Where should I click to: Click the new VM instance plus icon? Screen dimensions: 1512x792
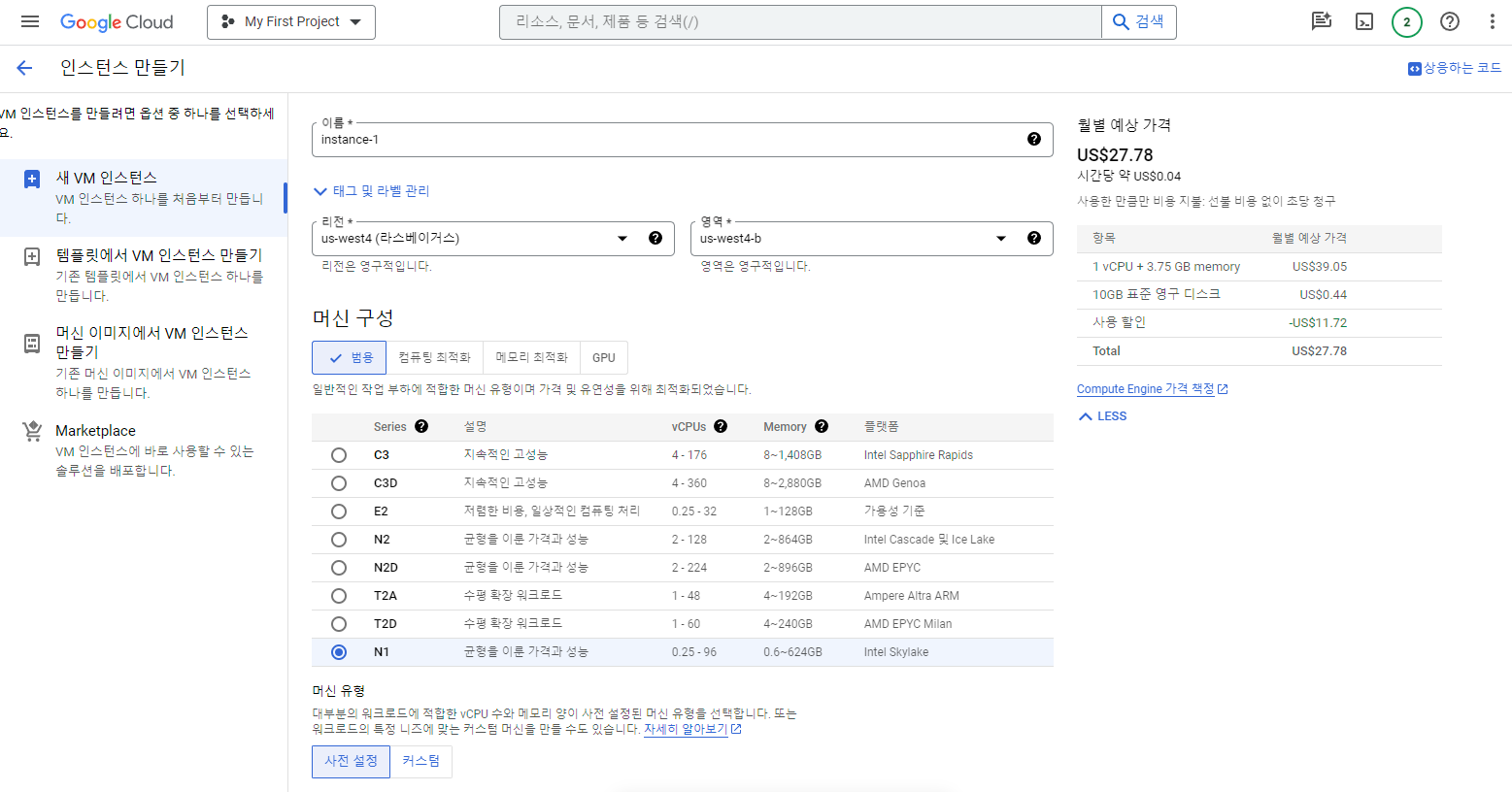pos(32,179)
